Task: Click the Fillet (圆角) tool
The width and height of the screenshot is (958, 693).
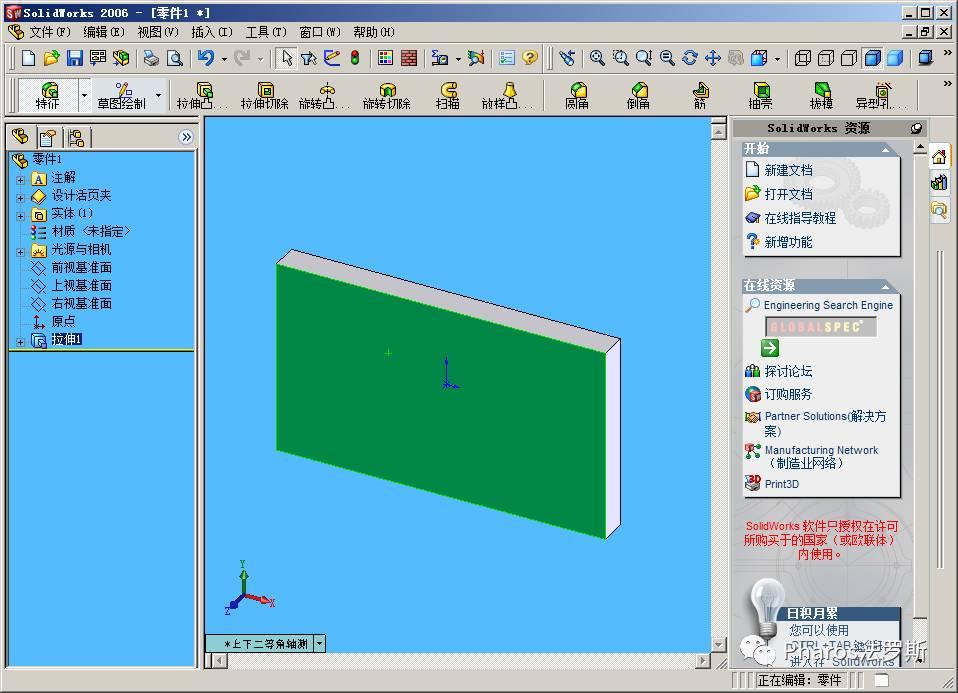Action: click(x=577, y=96)
